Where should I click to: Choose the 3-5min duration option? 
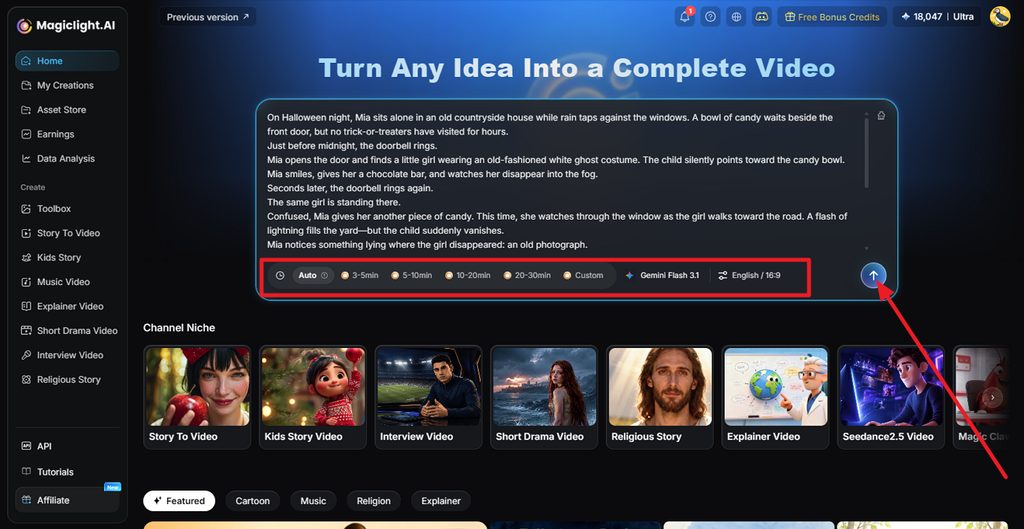360,276
